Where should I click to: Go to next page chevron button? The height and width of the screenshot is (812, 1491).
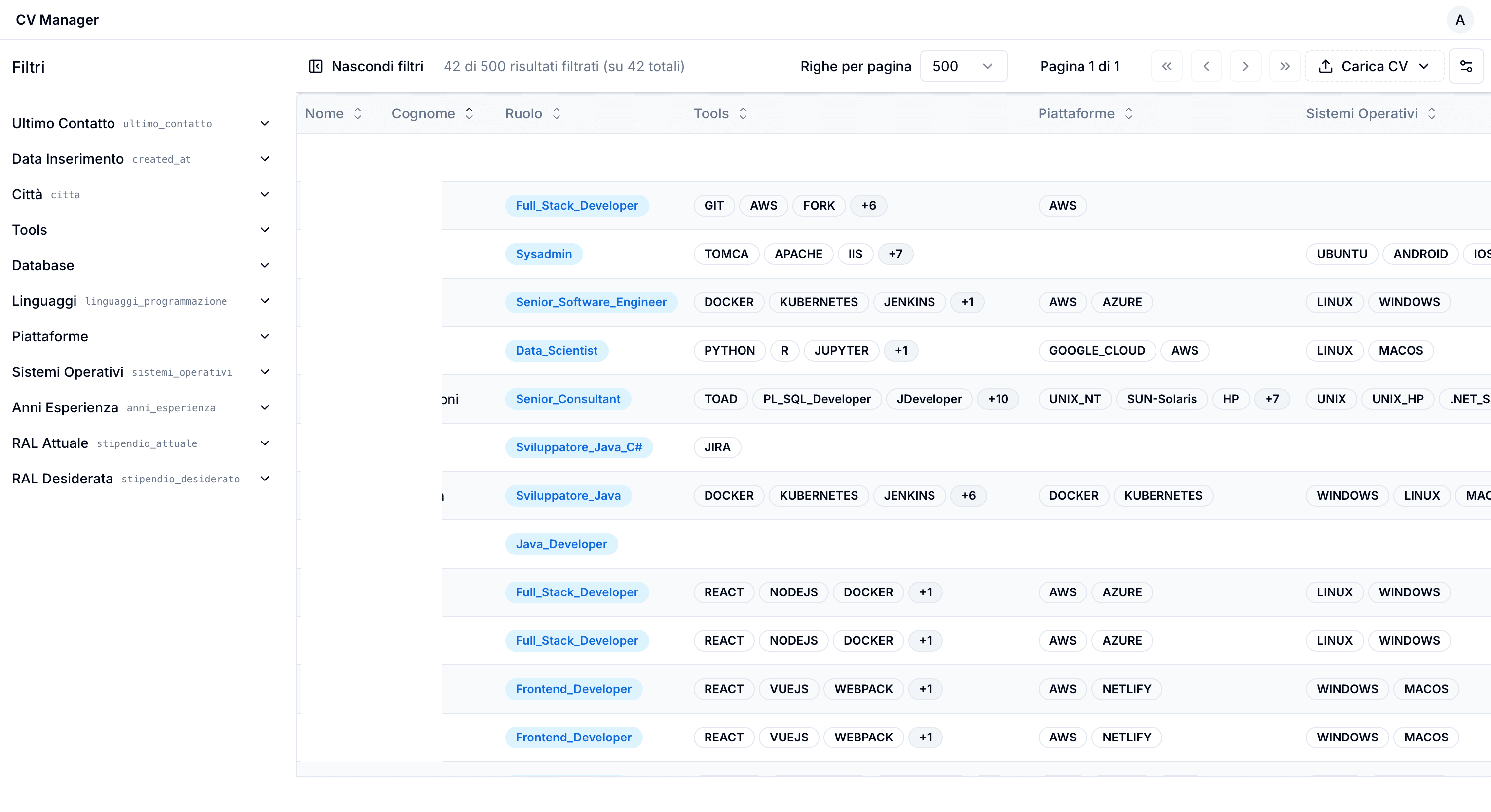pos(1246,66)
